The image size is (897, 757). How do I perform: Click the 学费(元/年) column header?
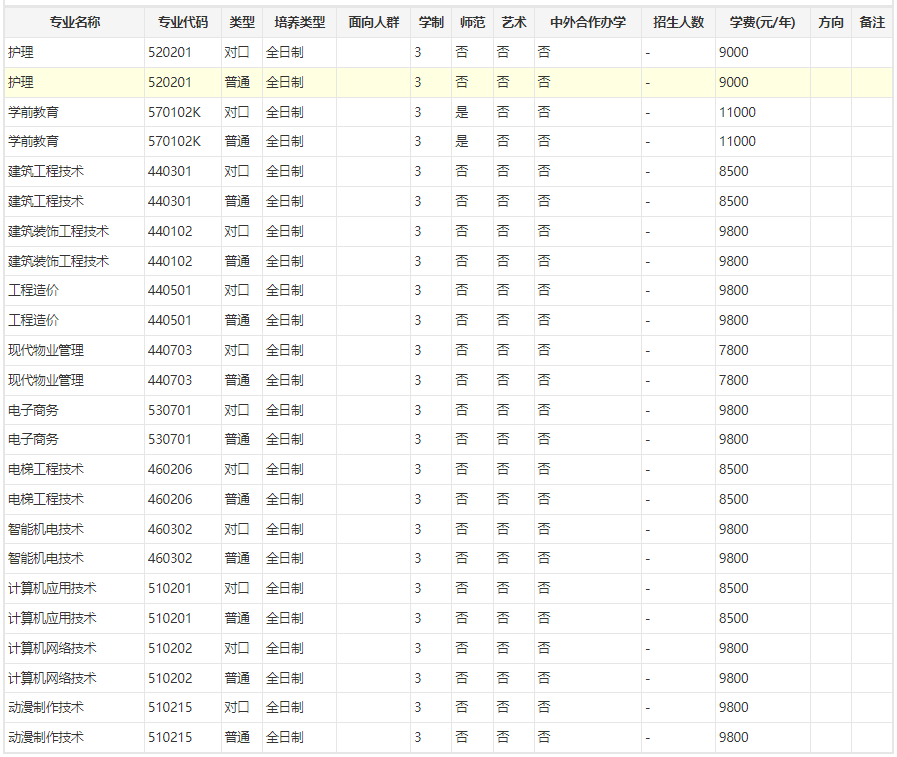tap(762, 22)
